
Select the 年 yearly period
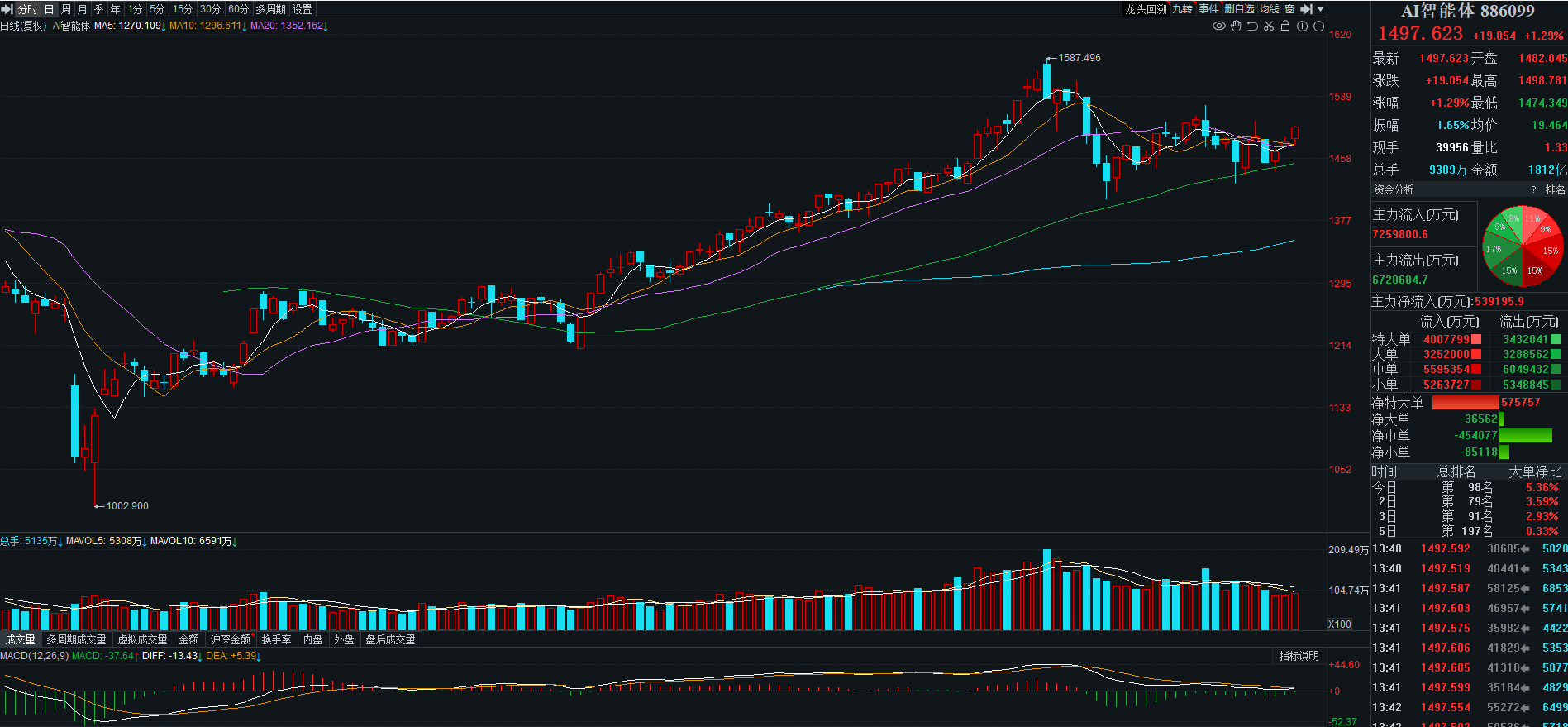tap(116, 9)
